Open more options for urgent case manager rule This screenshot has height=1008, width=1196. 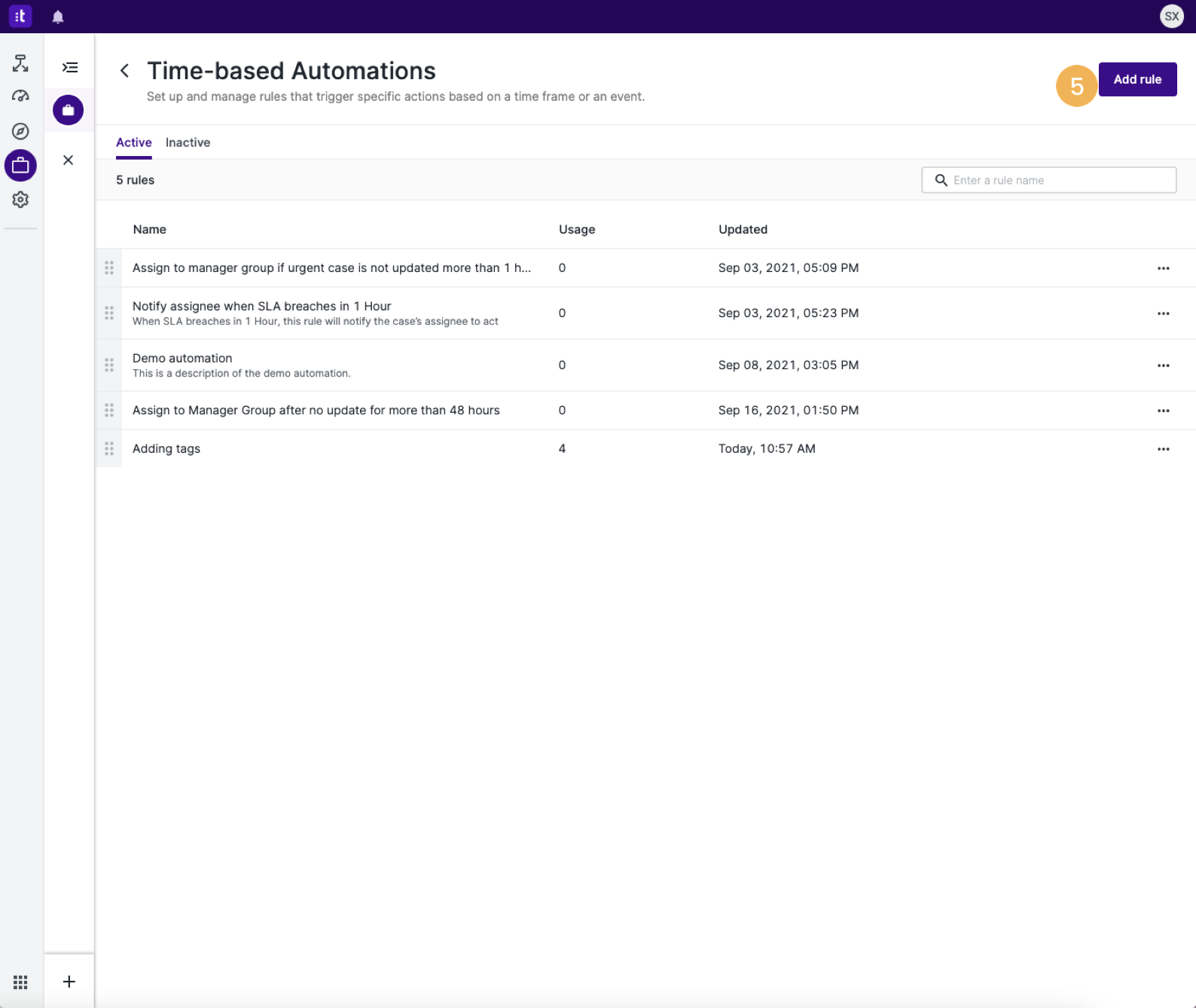pos(1163,268)
